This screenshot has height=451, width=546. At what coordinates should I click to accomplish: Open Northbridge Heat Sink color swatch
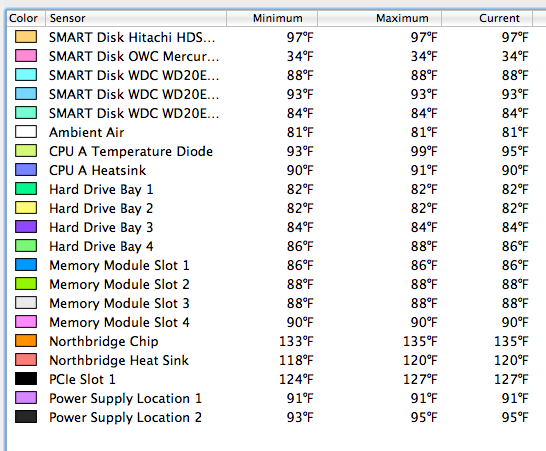pyautogui.click(x=26, y=360)
